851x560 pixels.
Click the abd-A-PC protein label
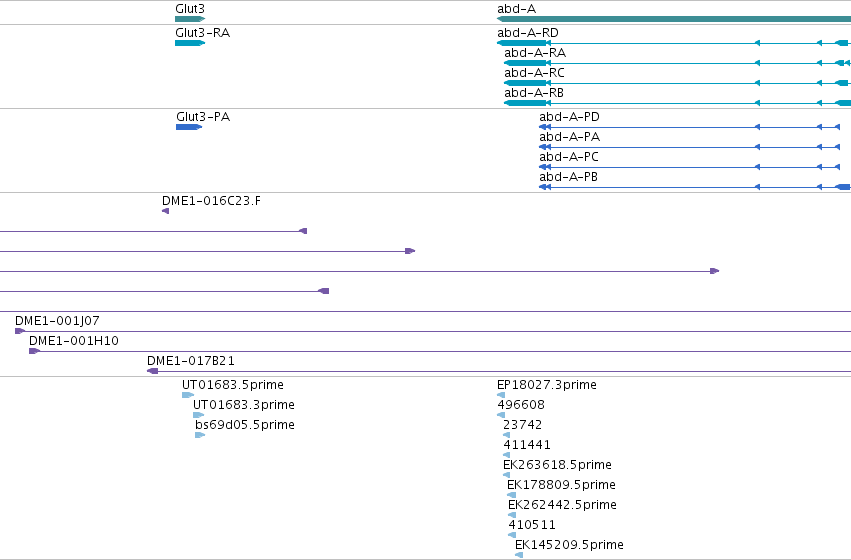(569, 157)
